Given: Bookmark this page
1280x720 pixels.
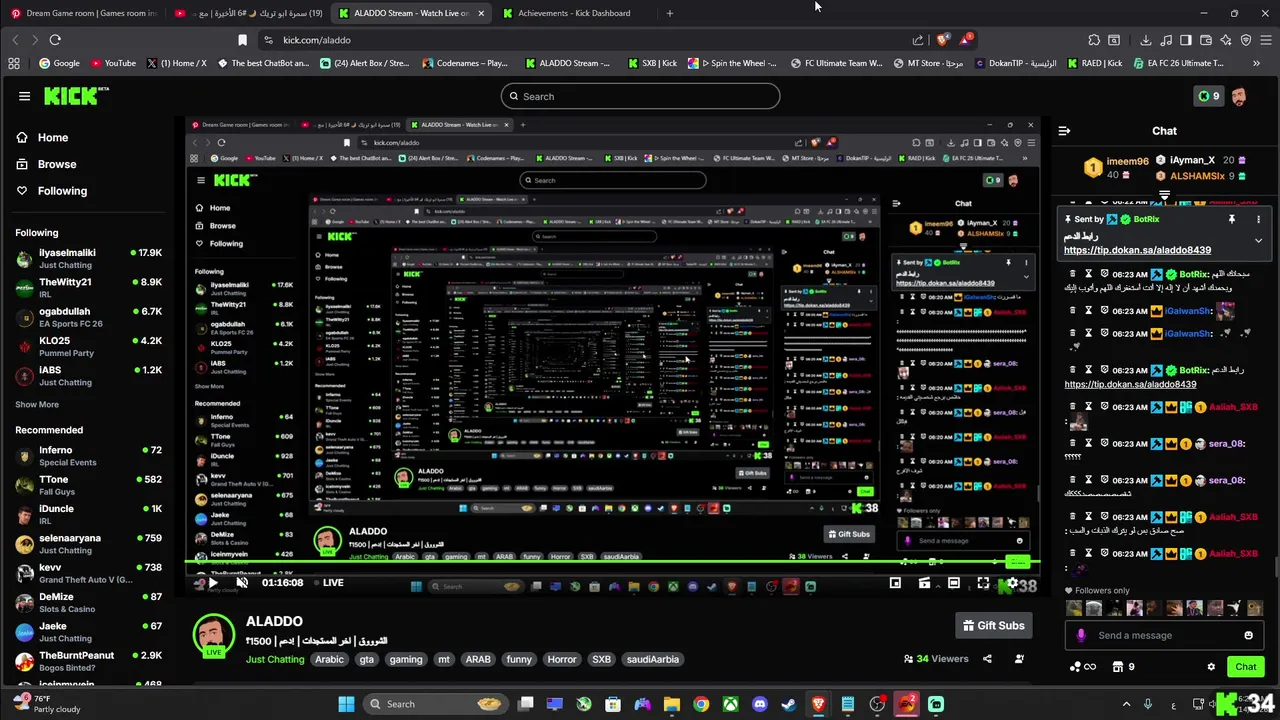Looking at the screenshot, I should [242, 40].
